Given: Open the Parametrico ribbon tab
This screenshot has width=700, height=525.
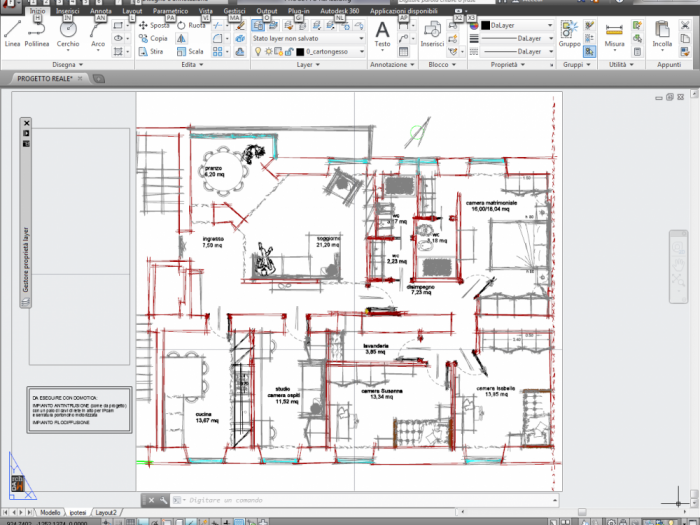Looking at the screenshot, I should tap(171, 11).
